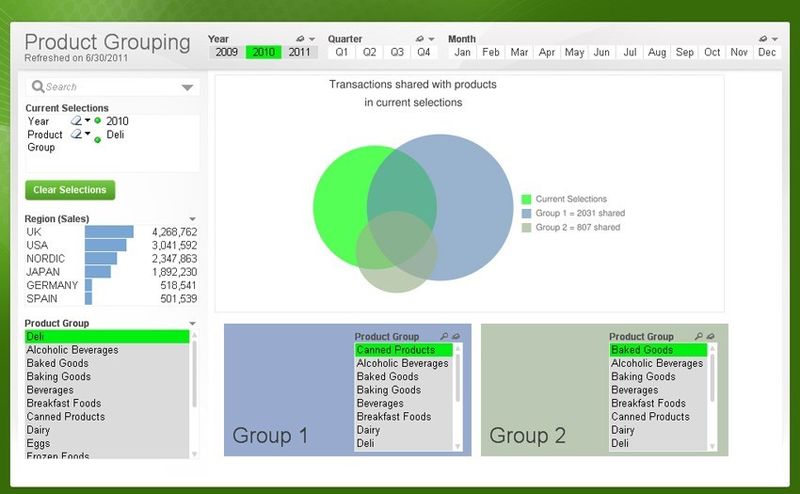800x494 pixels.
Task: Choose Baking Goods in Group 1 list
Action: pos(404,390)
